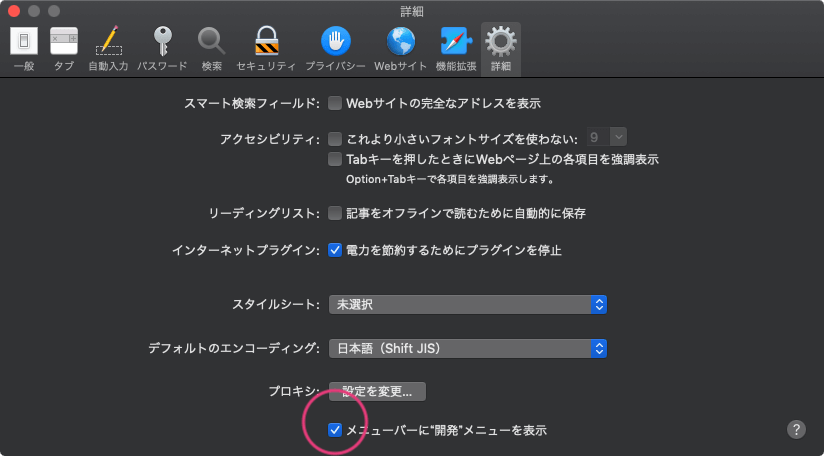Enable Tabキー highlight items checkbox

(x=336, y=160)
